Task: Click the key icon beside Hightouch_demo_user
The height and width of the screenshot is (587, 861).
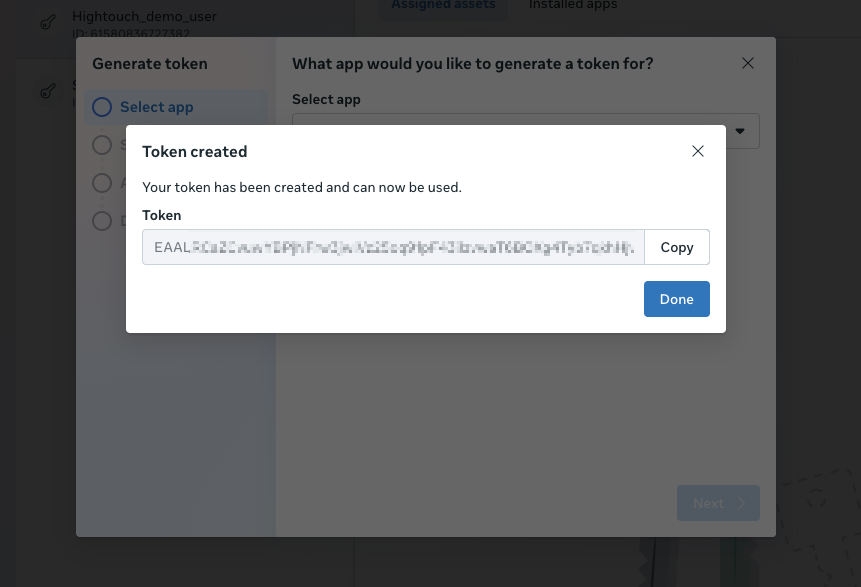Action: (47, 22)
